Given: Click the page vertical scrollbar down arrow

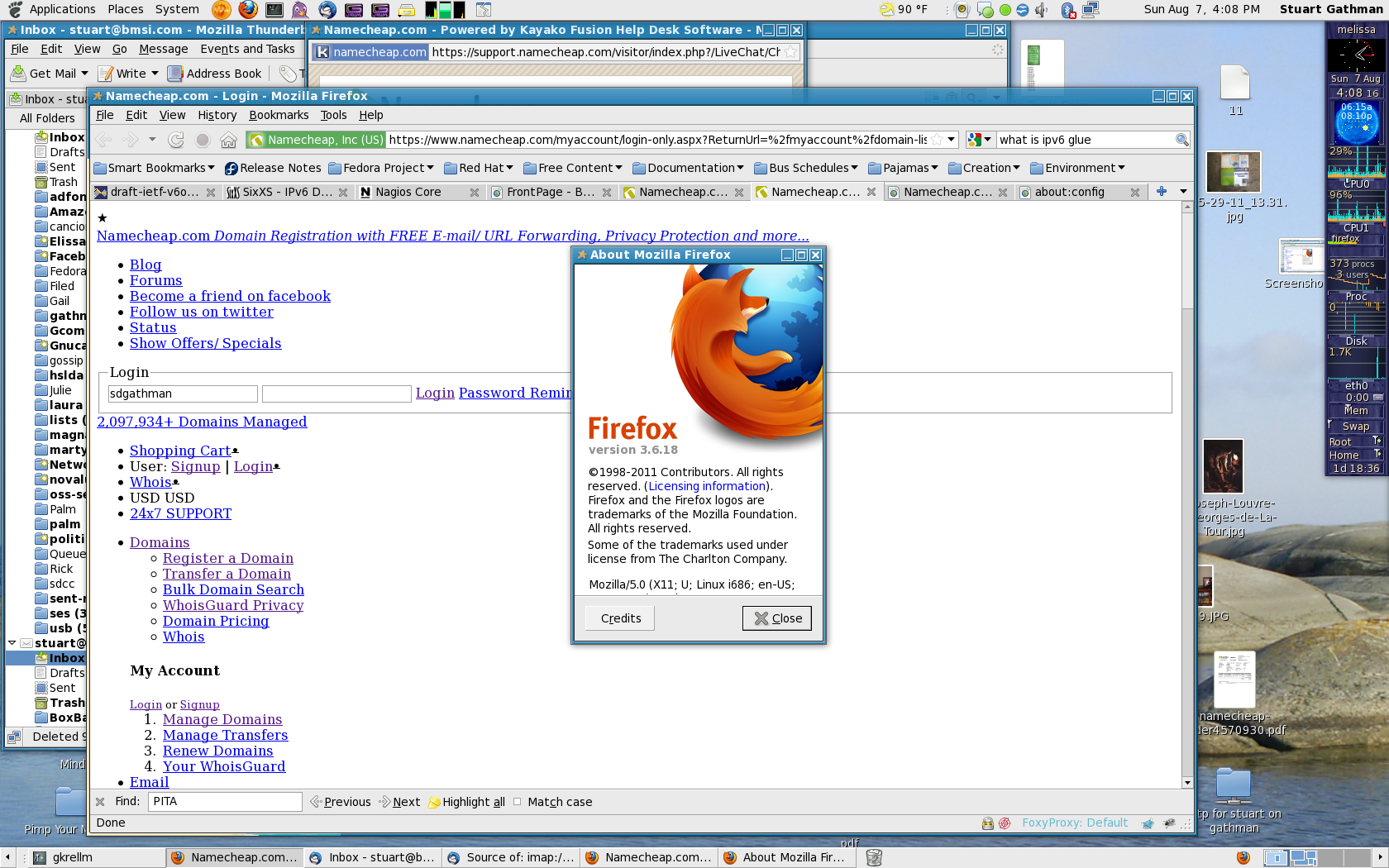Looking at the screenshot, I should (x=1187, y=782).
